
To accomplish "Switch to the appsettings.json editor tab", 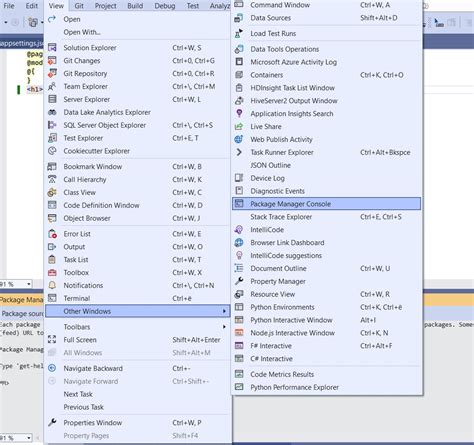I will pos(22,43).
